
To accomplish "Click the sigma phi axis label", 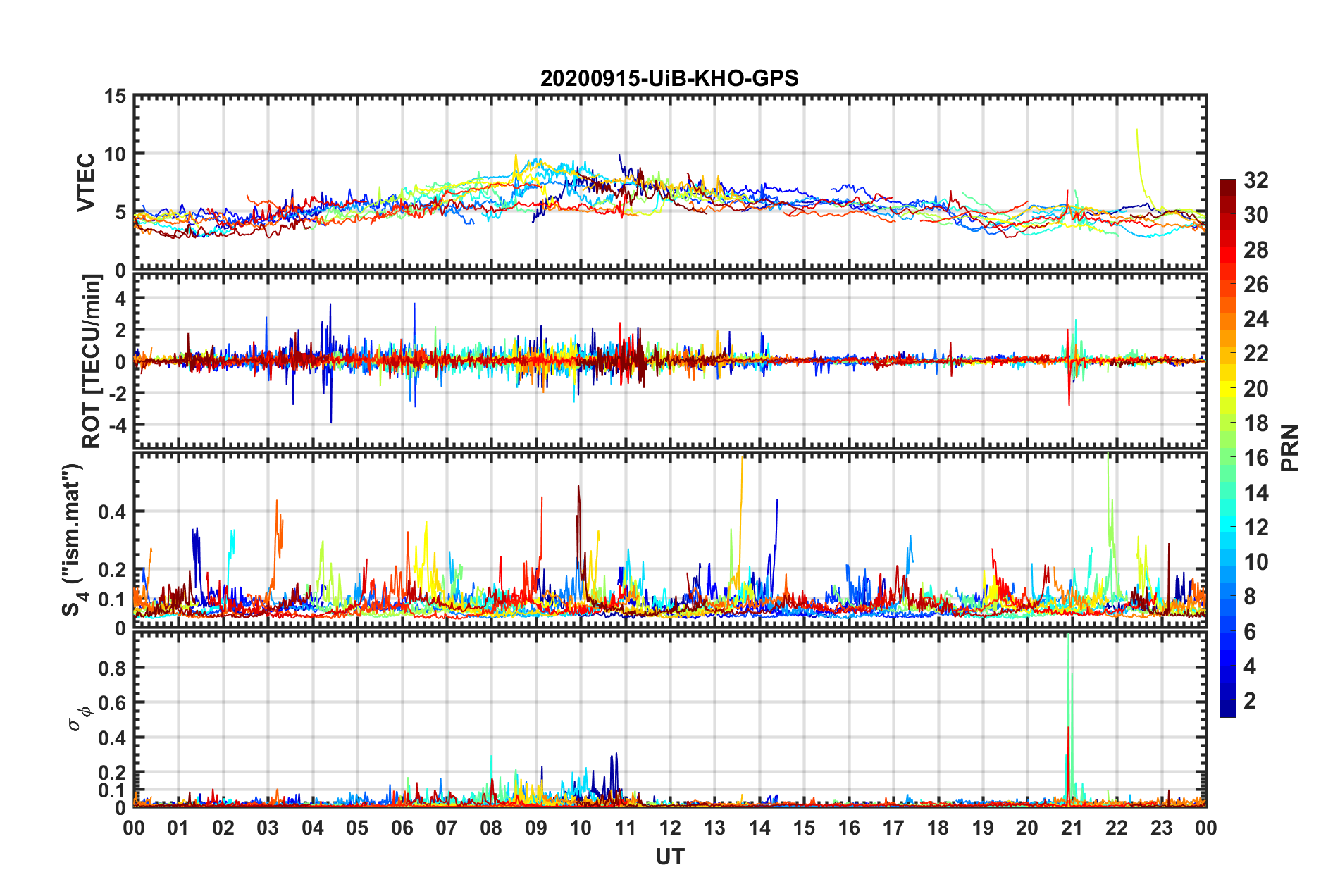I will 80,718.
